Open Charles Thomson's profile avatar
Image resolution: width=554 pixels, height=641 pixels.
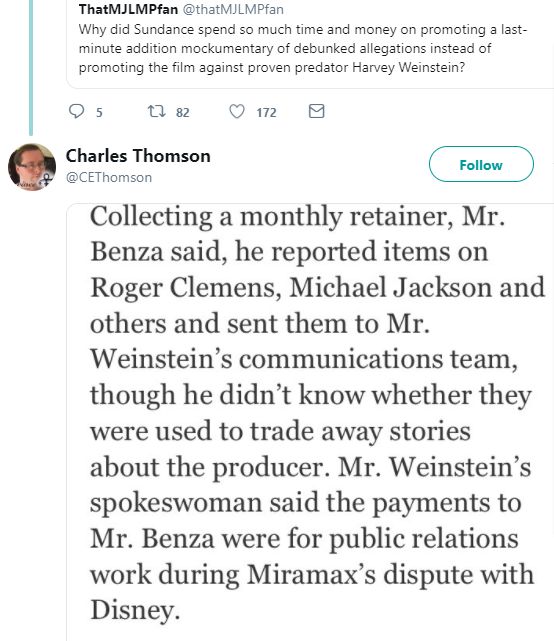32,167
